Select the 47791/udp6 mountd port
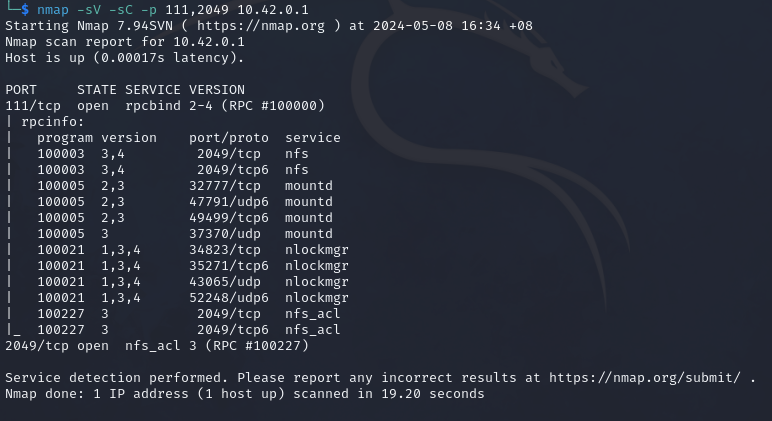The height and width of the screenshot is (421, 772). (x=229, y=201)
